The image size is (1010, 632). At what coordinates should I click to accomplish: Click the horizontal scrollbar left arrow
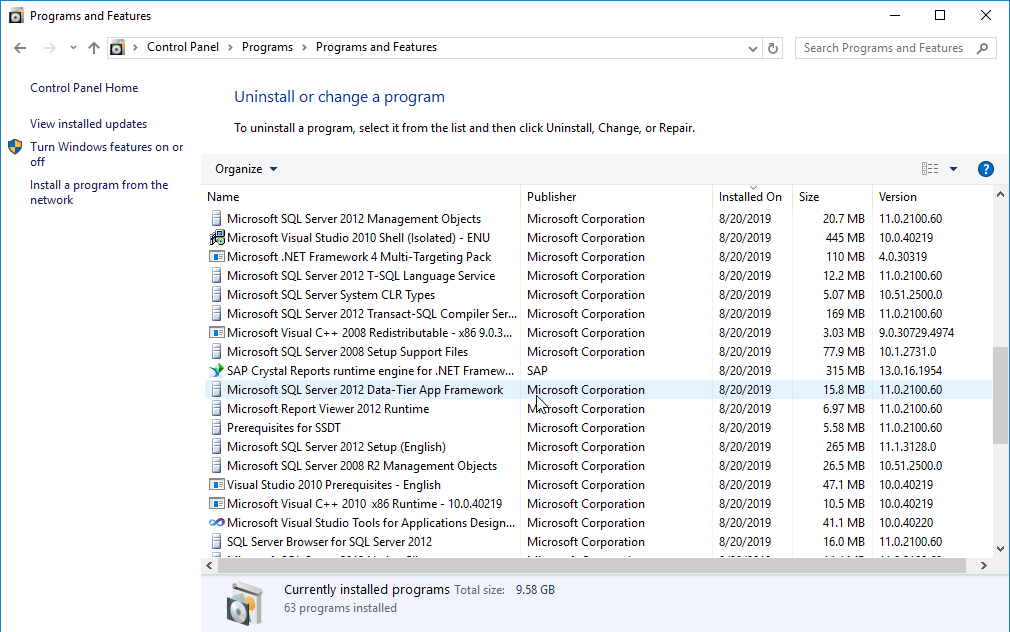pos(209,566)
